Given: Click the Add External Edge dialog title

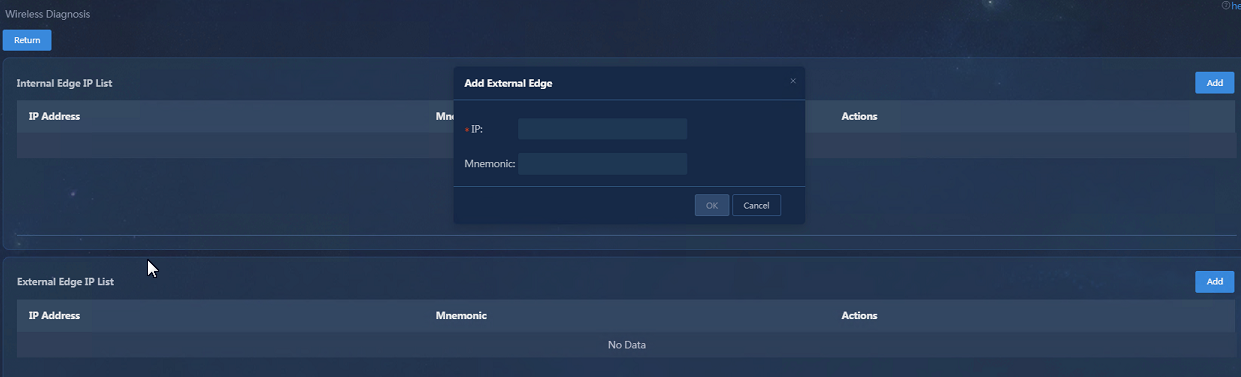Looking at the screenshot, I should [508, 83].
